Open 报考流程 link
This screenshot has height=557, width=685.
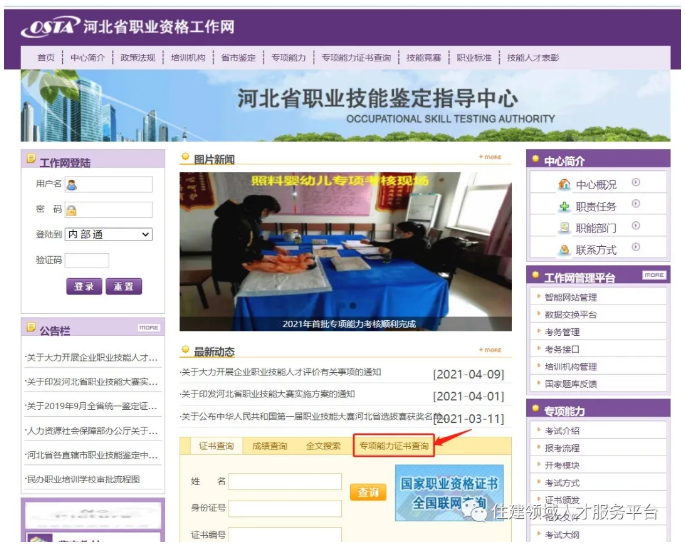[x=562, y=448]
